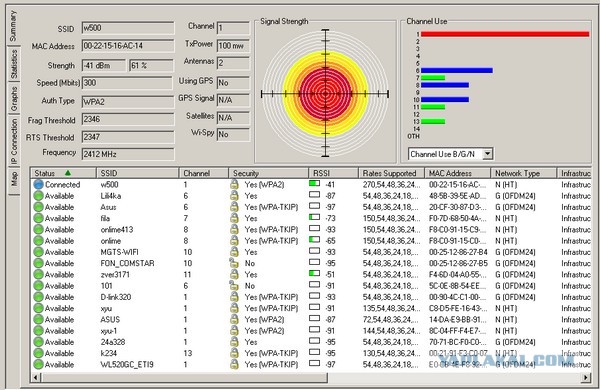
Task: Click the RSSI signal bar for fila
Action: click(x=314, y=217)
